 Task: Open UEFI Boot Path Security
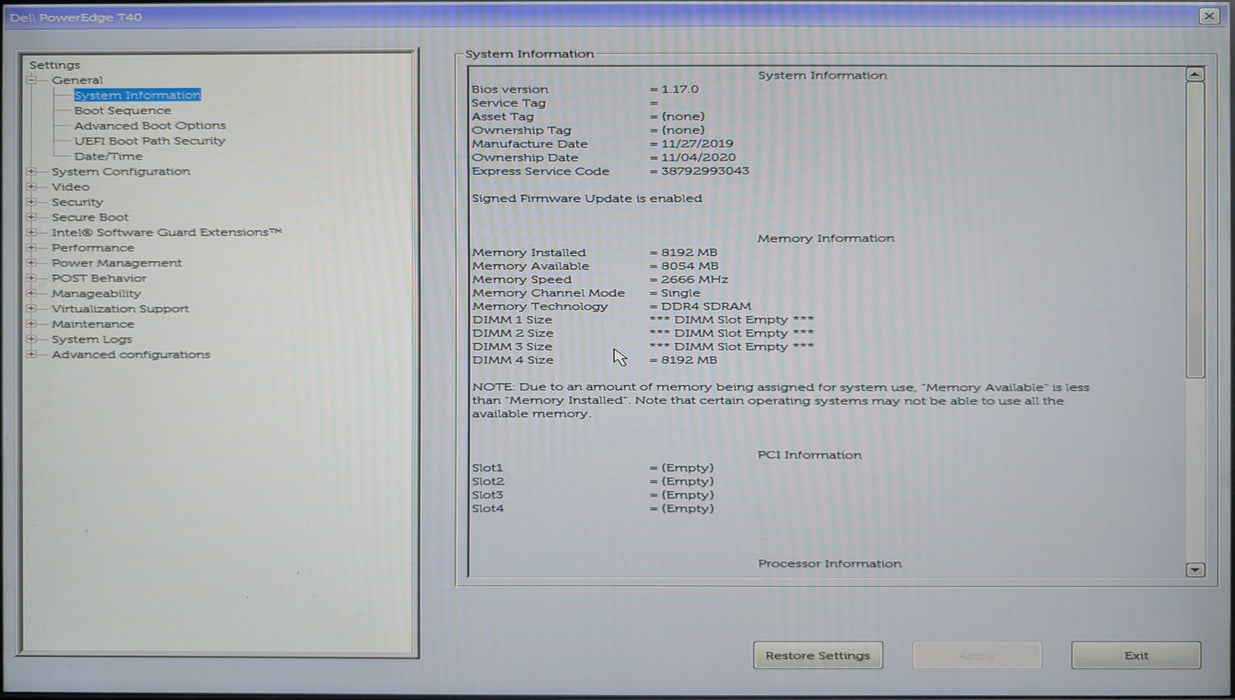pyautogui.click(x=149, y=141)
